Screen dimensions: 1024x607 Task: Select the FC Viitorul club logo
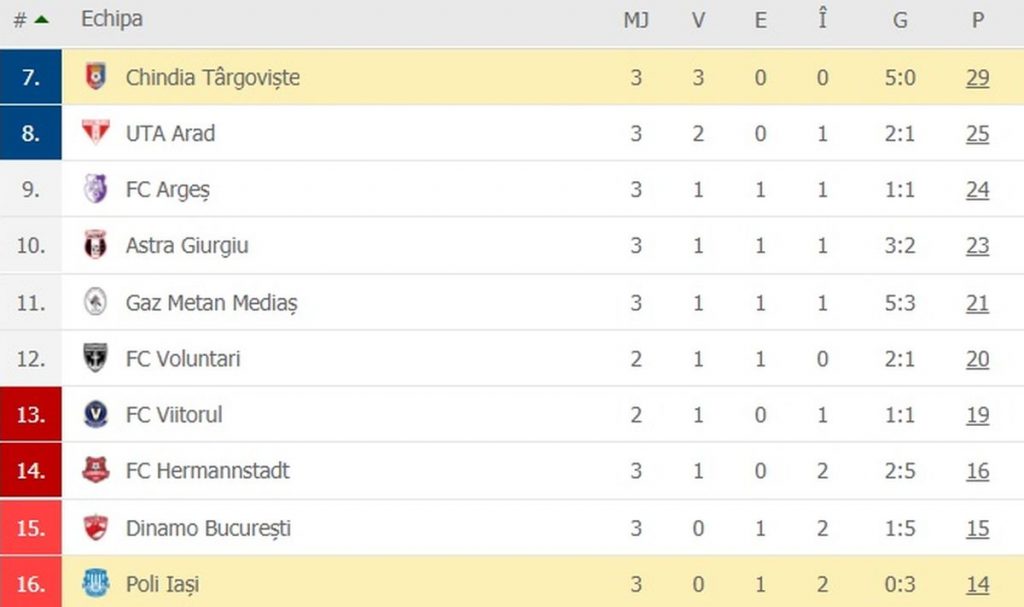95,414
